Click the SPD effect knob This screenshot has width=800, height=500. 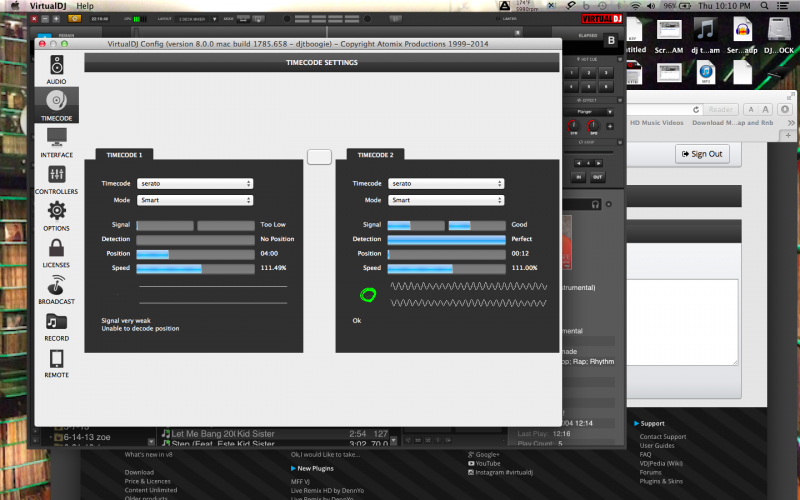(593, 126)
